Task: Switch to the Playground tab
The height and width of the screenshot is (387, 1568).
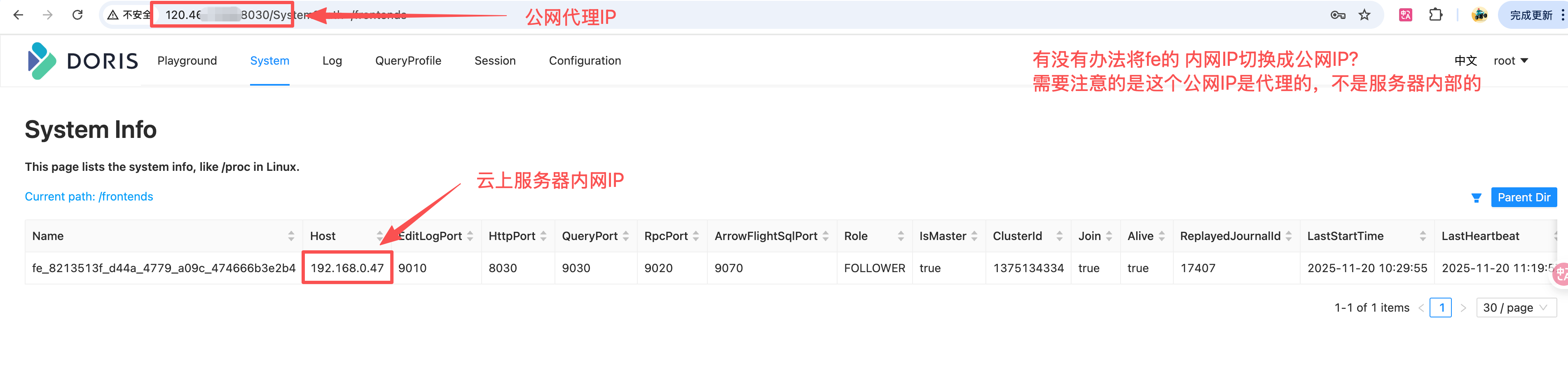Action: point(187,61)
